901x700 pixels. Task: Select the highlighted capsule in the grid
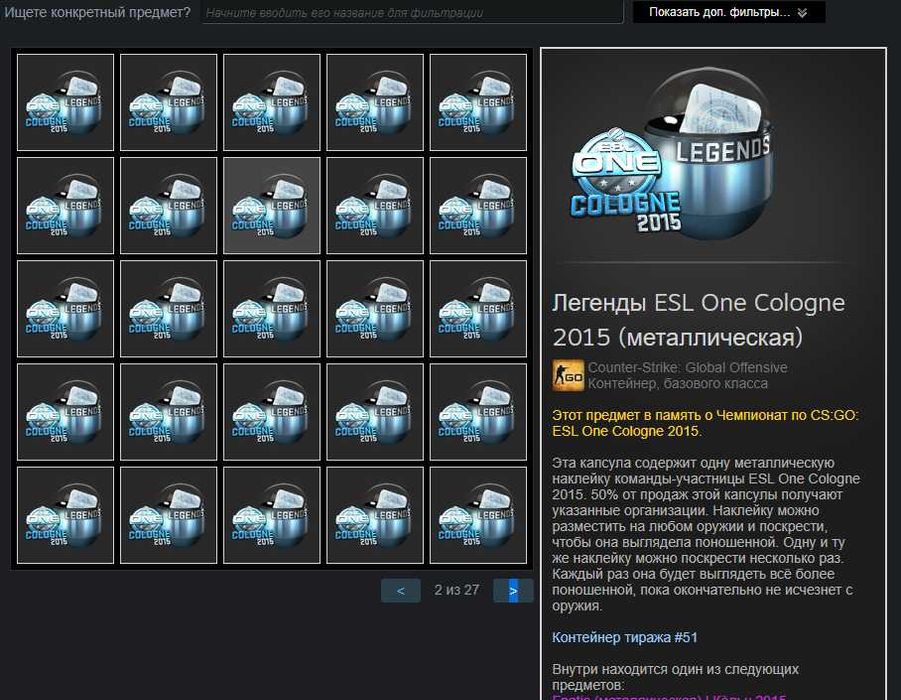coord(272,206)
